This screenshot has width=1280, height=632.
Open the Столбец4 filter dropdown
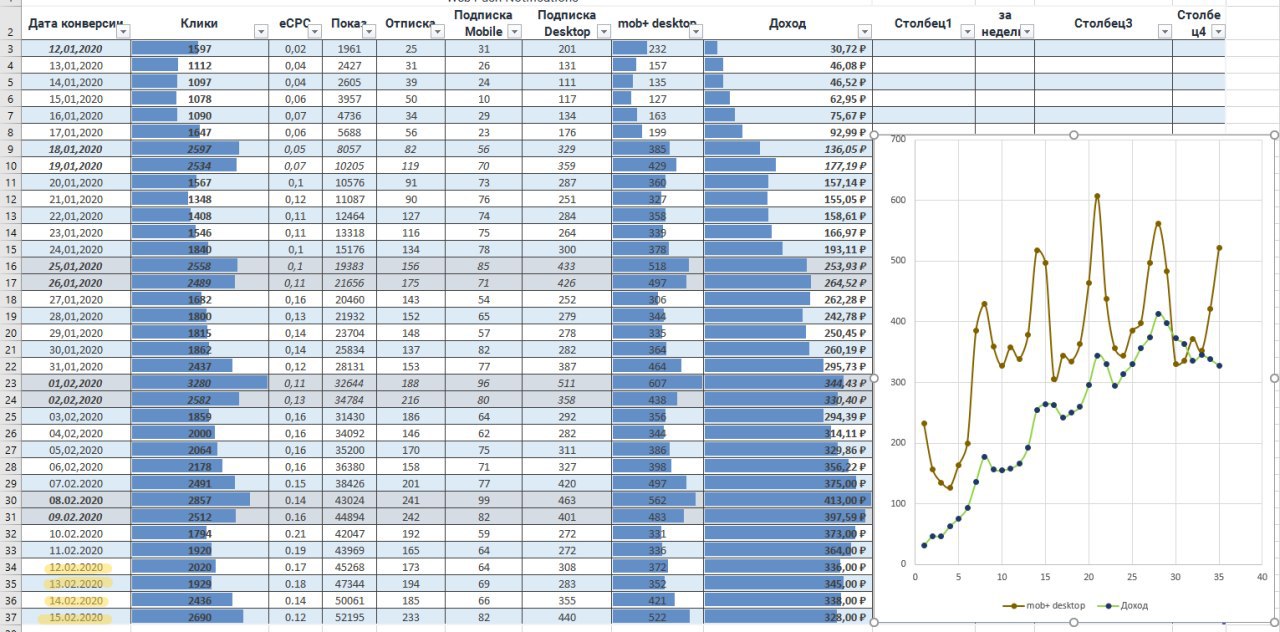click(1217, 32)
